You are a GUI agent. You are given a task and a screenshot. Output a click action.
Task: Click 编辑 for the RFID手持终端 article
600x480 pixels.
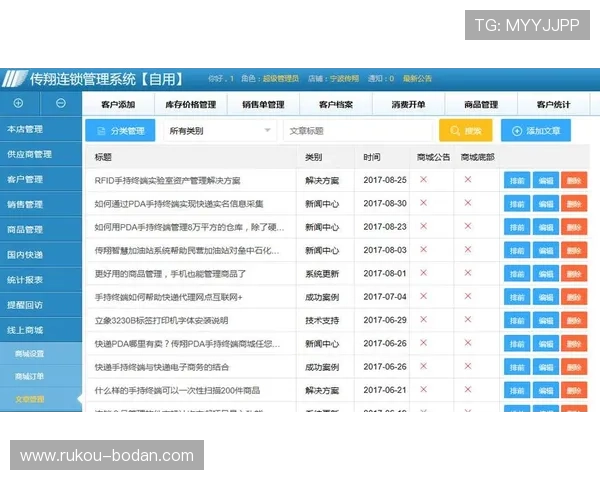tap(546, 180)
